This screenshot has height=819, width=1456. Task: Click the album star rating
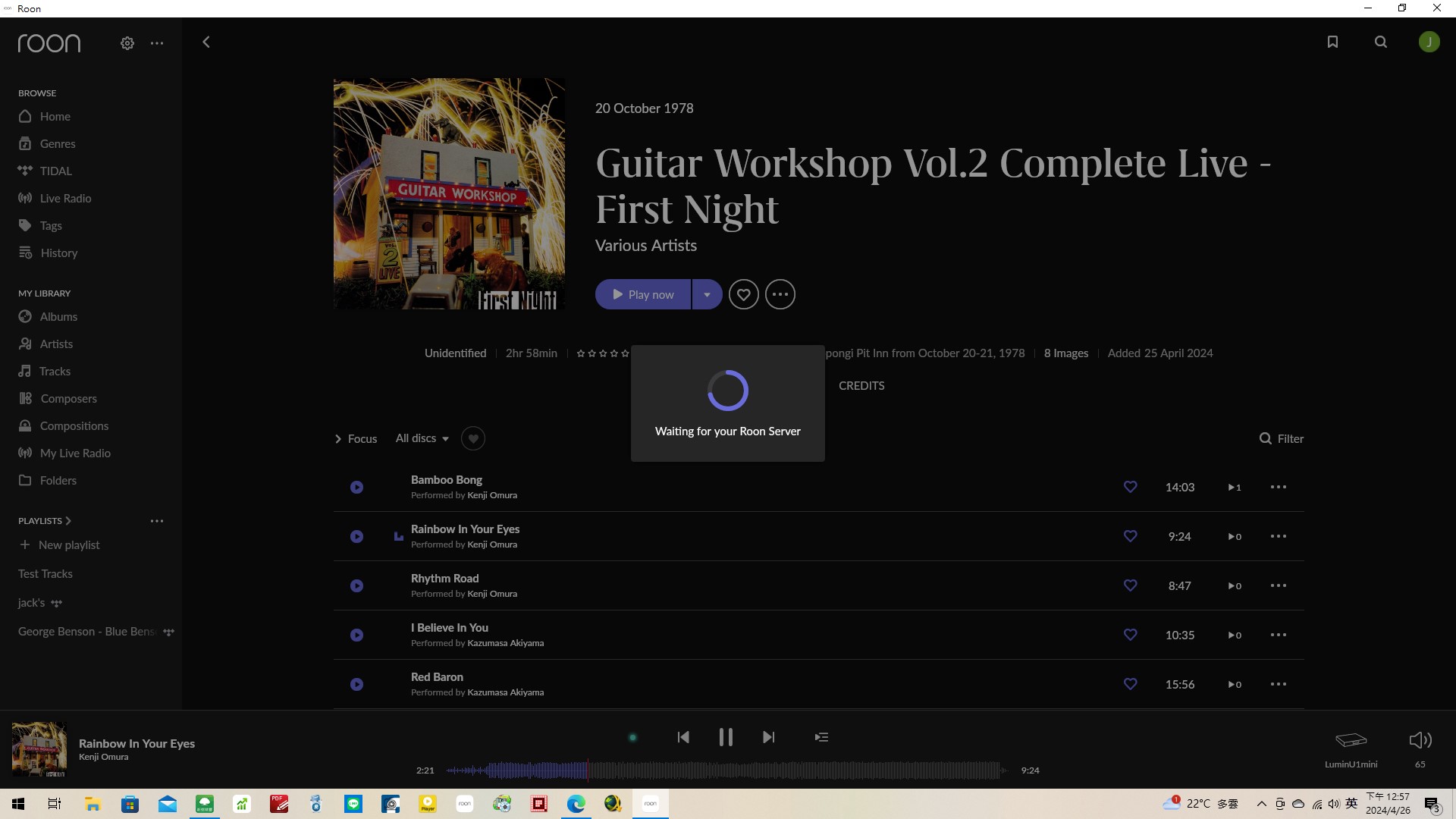pyautogui.click(x=603, y=353)
